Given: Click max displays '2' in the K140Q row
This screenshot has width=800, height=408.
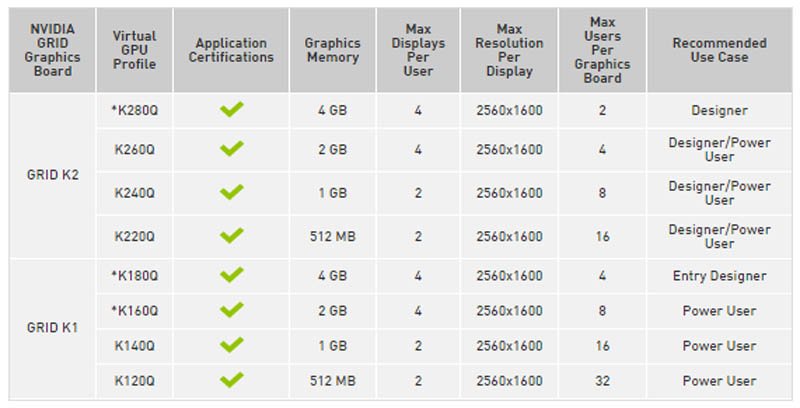Looking at the screenshot, I should pos(418,346).
